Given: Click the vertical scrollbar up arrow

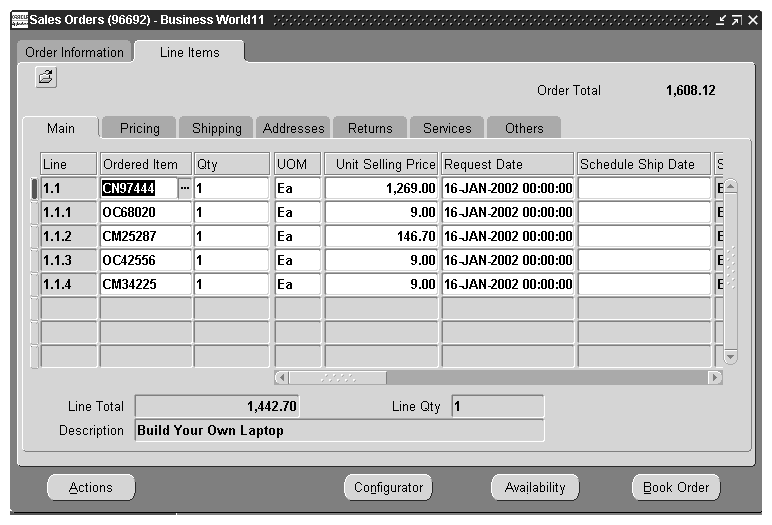Looking at the screenshot, I should 731,186.
